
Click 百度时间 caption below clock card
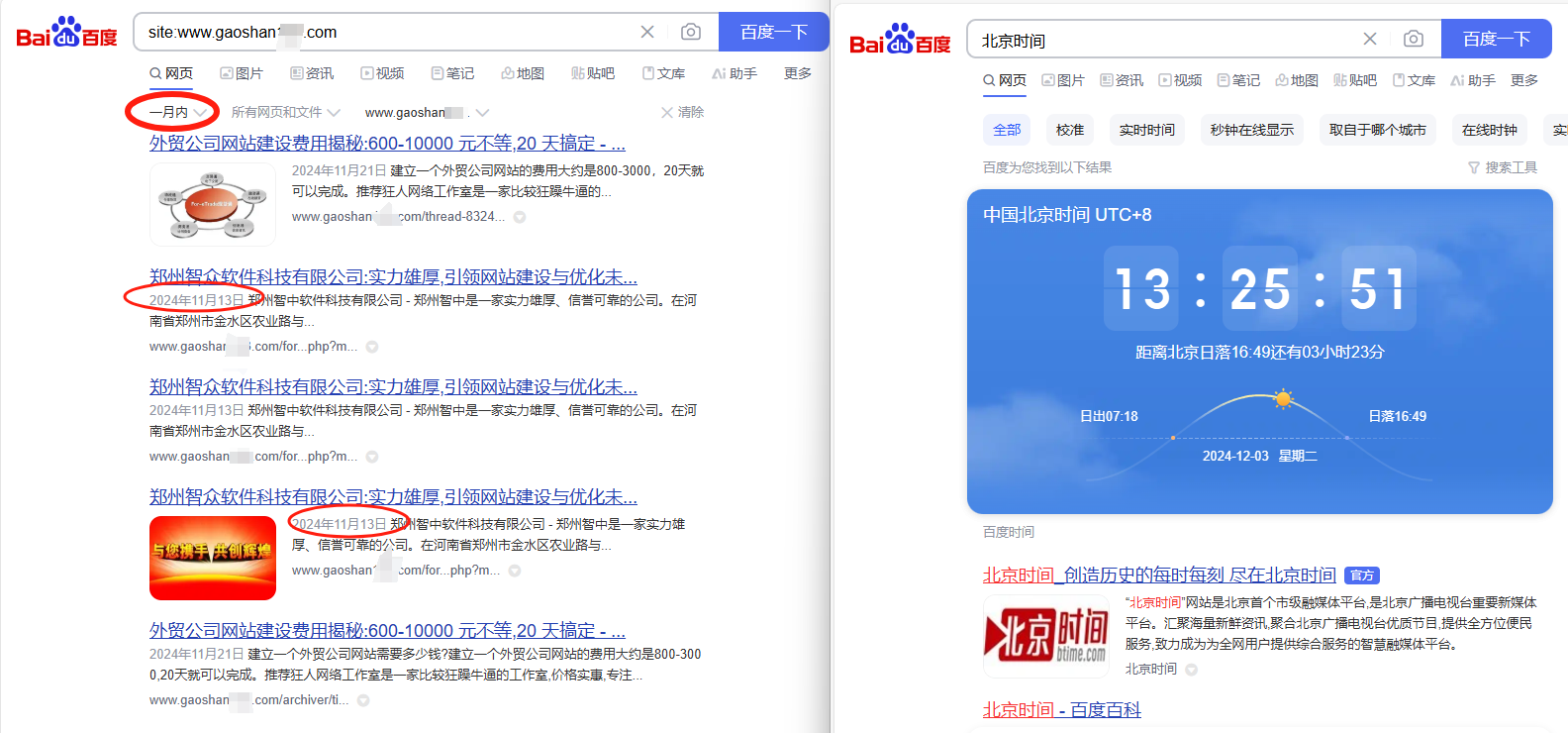1009,532
